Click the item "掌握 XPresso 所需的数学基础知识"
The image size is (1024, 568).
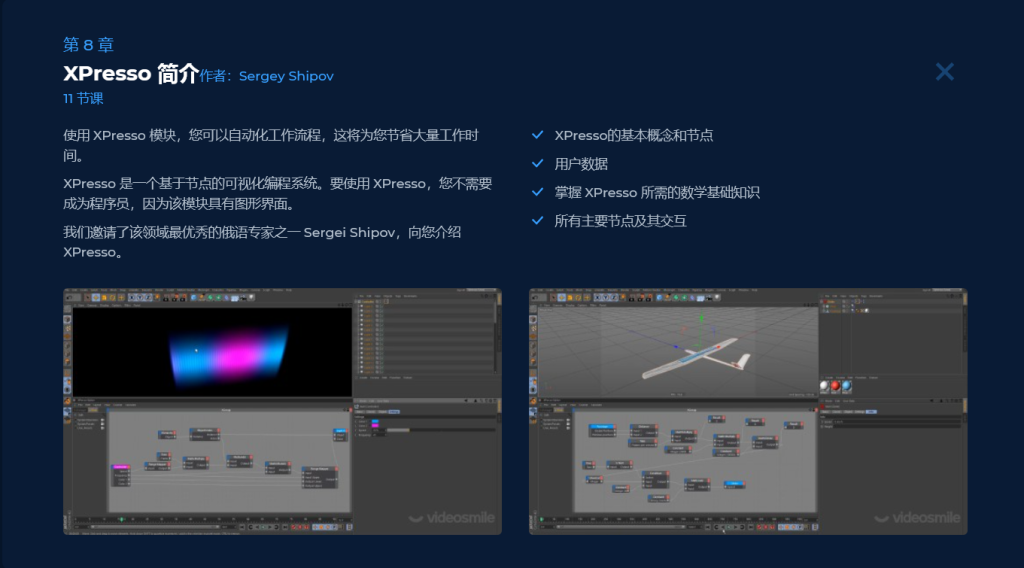click(656, 193)
